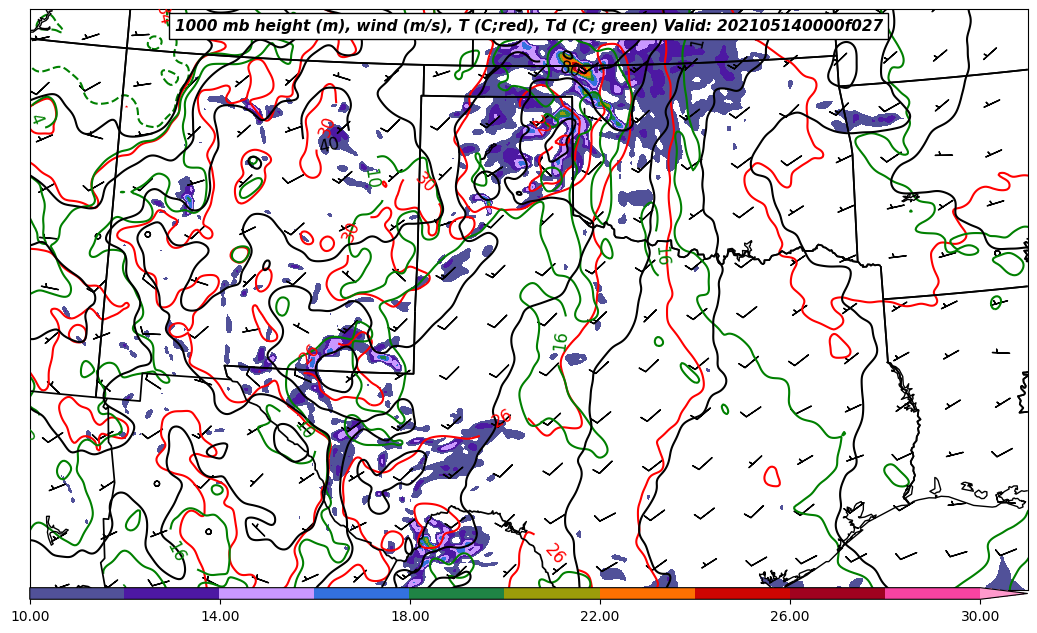This screenshot has width=1037, height=633.
Task: Click the bright red colorbar segment
Action: coord(742,593)
